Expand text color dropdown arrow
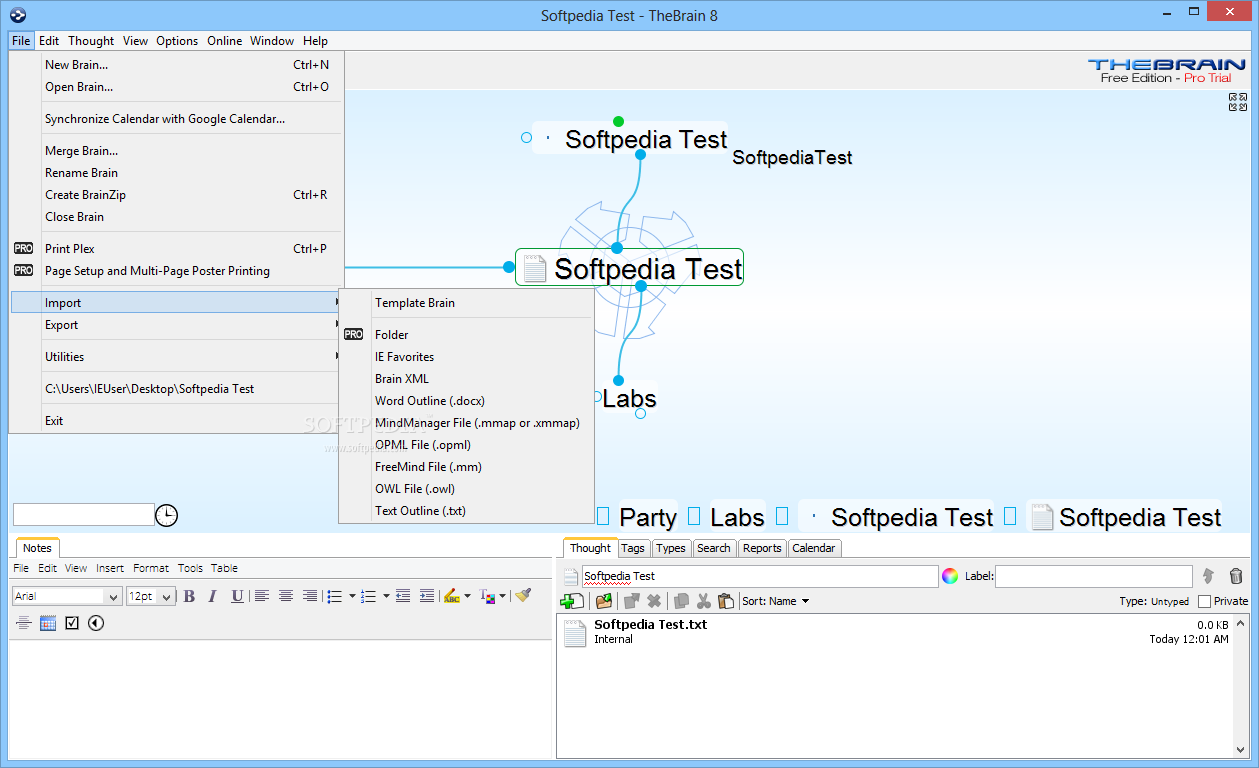1259x768 pixels. click(502, 596)
